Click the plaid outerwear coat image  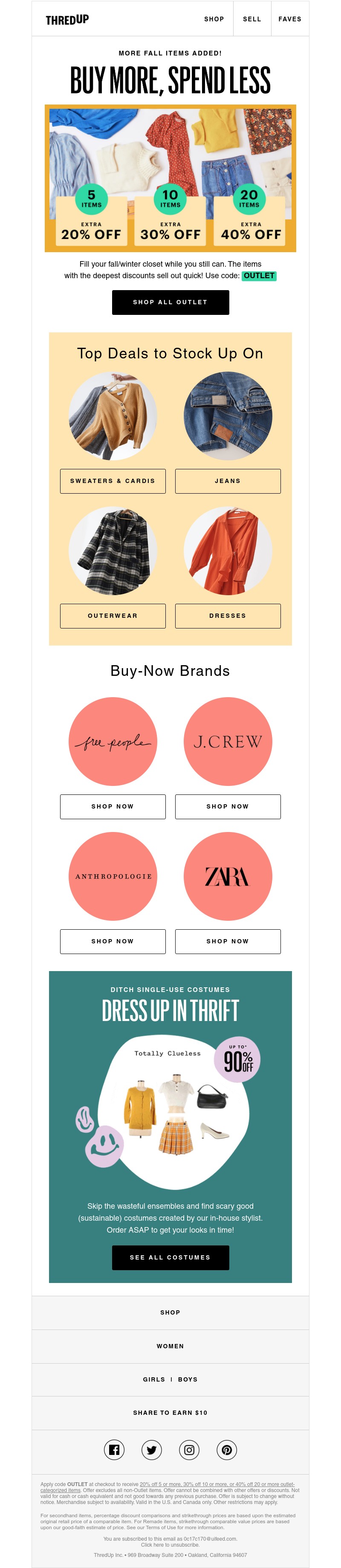click(x=113, y=551)
